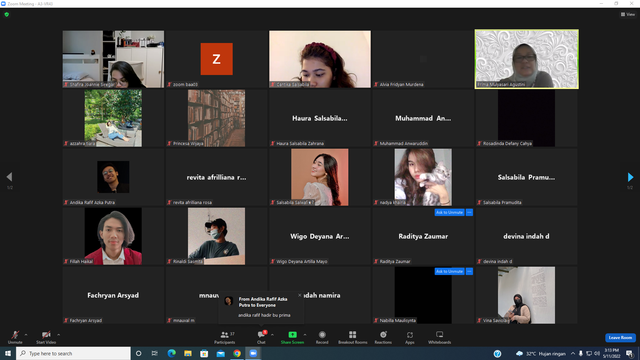Expand audio options arrow next to Unmute
The width and height of the screenshot is (640, 360).
(x=26, y=335)
